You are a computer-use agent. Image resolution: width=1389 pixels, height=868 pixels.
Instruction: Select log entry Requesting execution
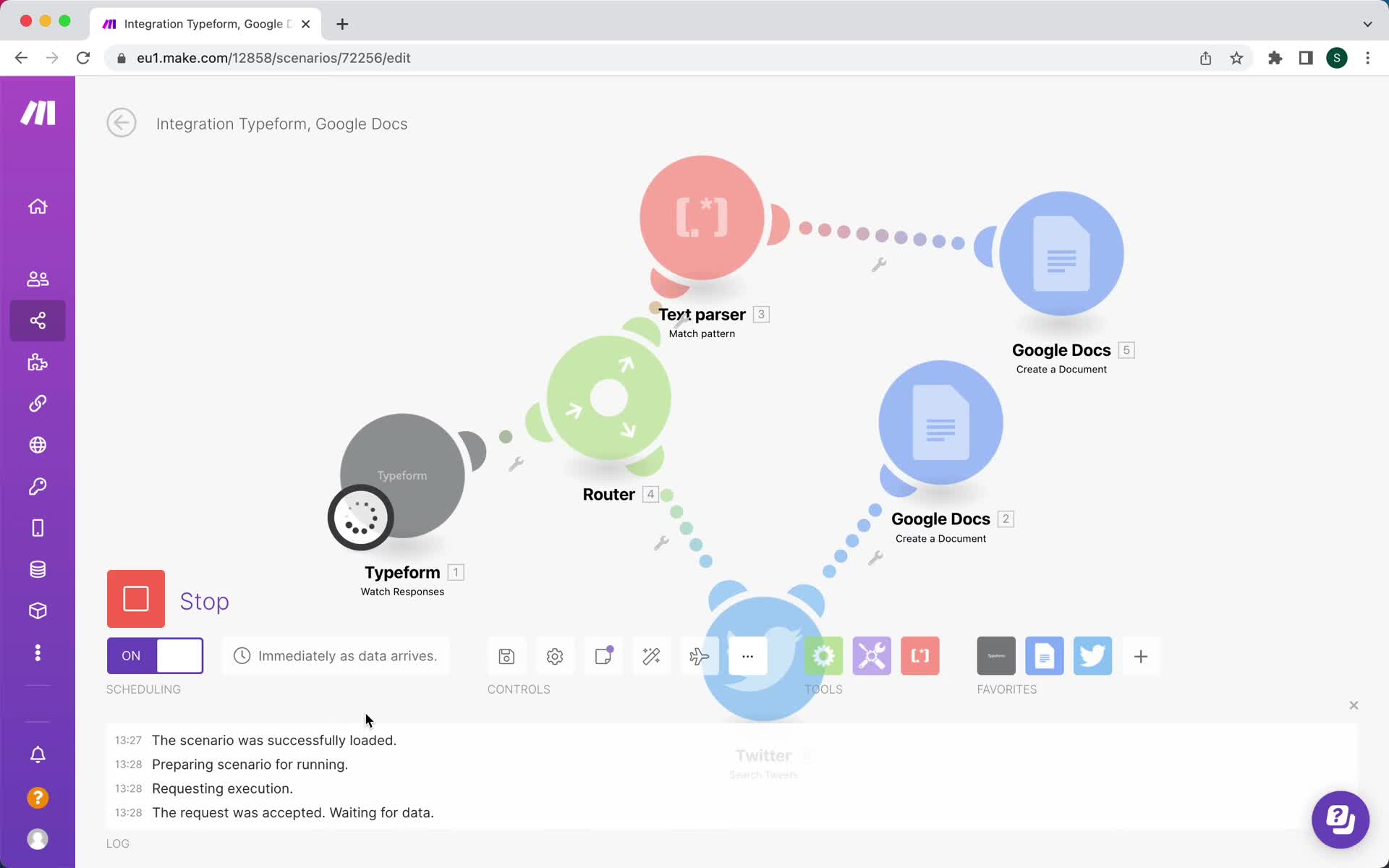[222, 788]
